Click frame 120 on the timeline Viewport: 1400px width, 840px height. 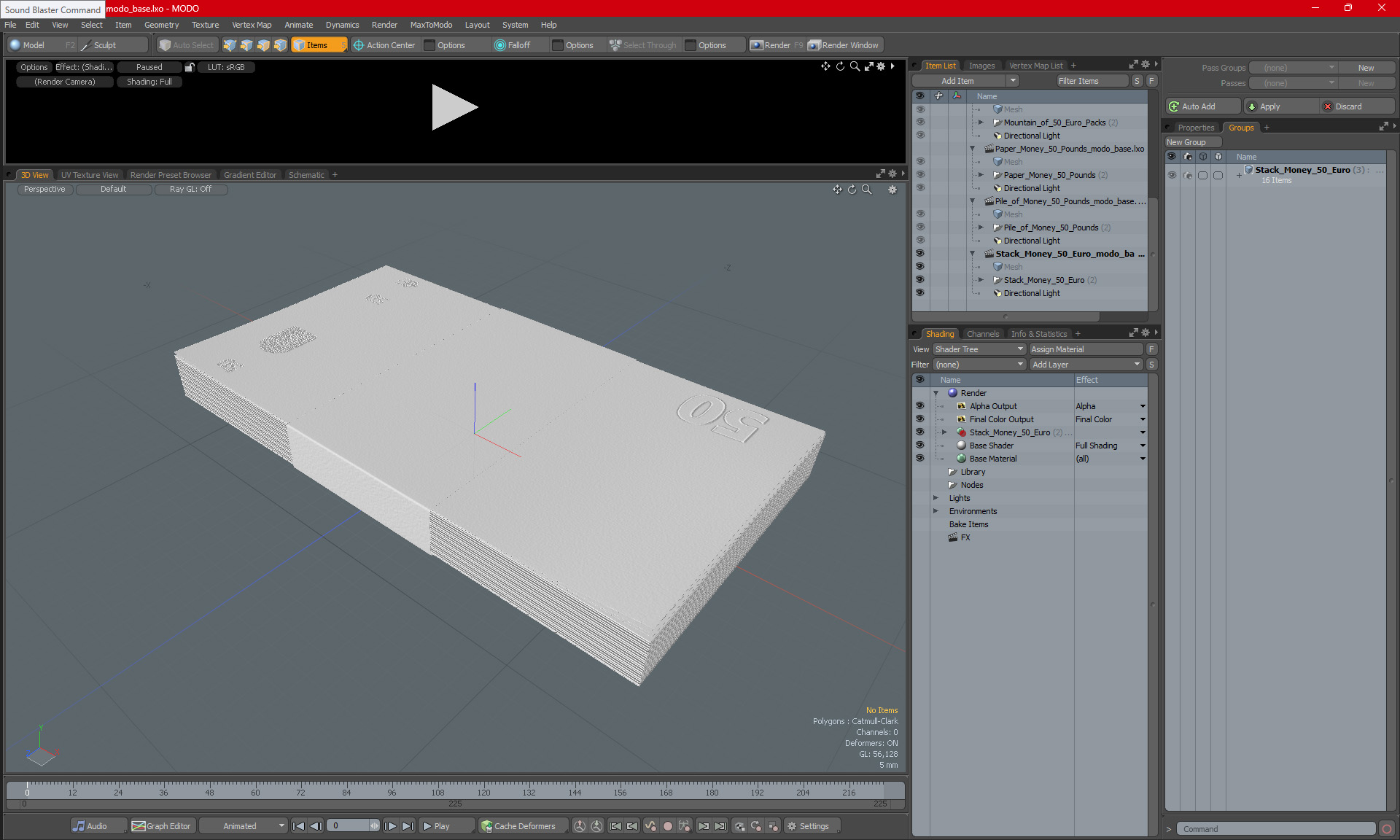click(483, 790)
